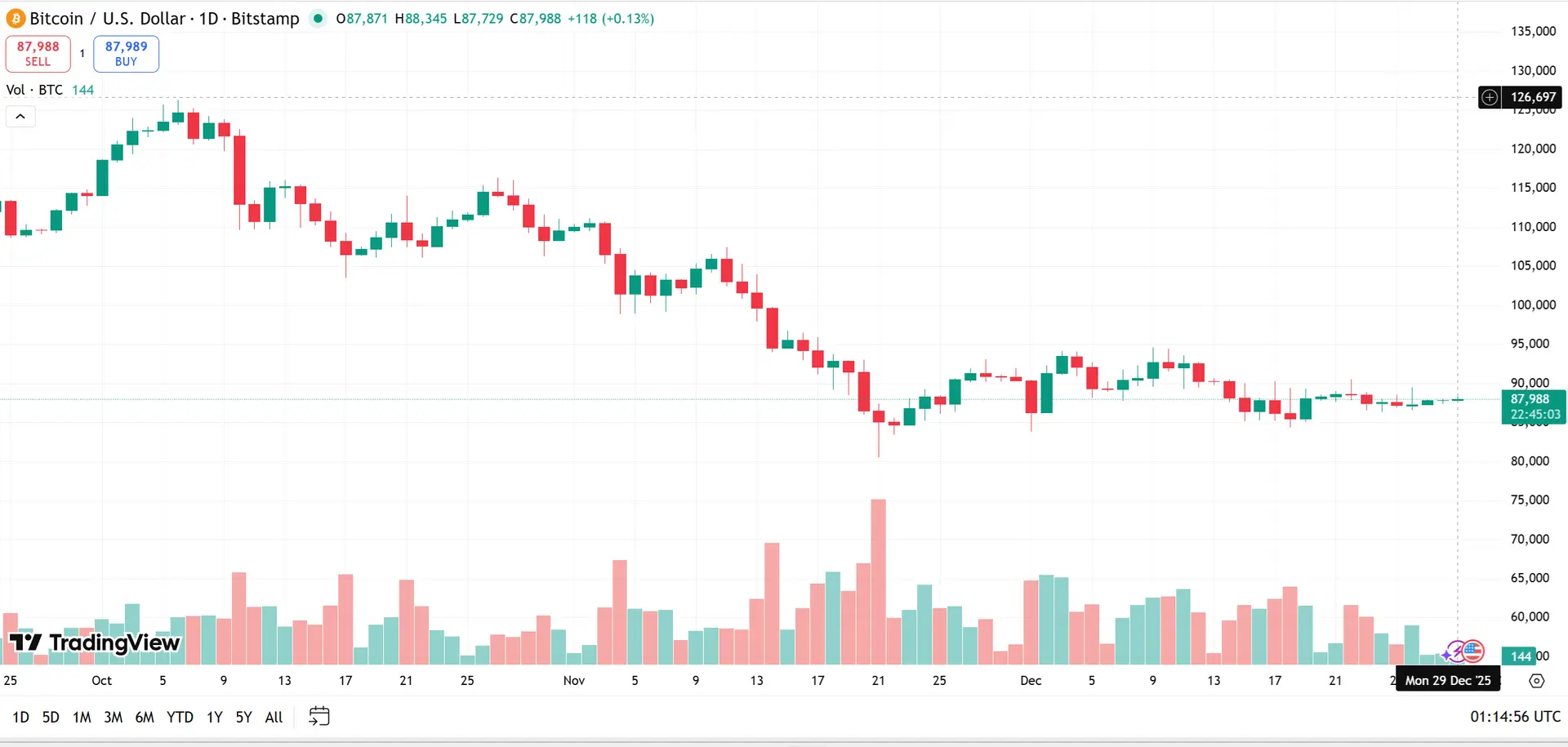Click the plus icon on the price scale
1568x747 pixels.
pos(1490,96)
